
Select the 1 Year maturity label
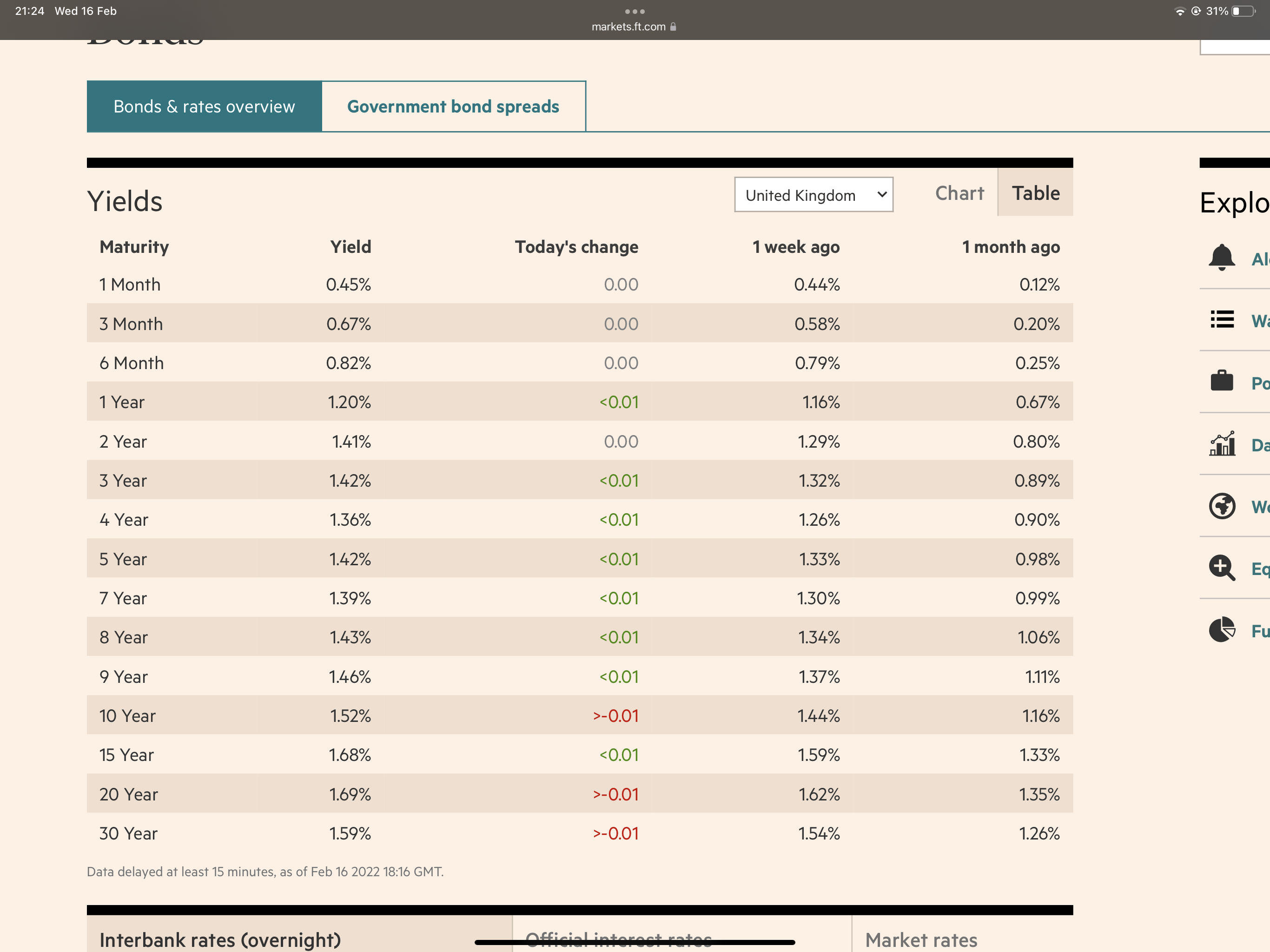122,402
